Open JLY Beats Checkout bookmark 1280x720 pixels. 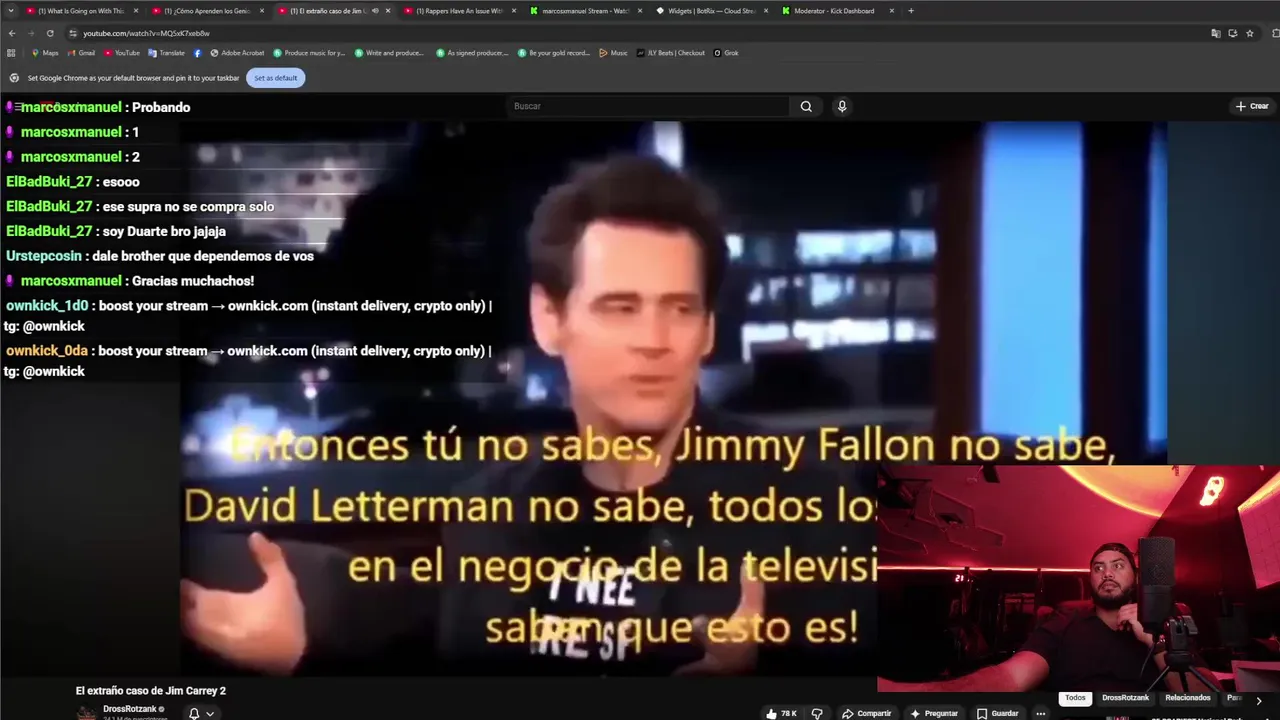pos(670,53)
